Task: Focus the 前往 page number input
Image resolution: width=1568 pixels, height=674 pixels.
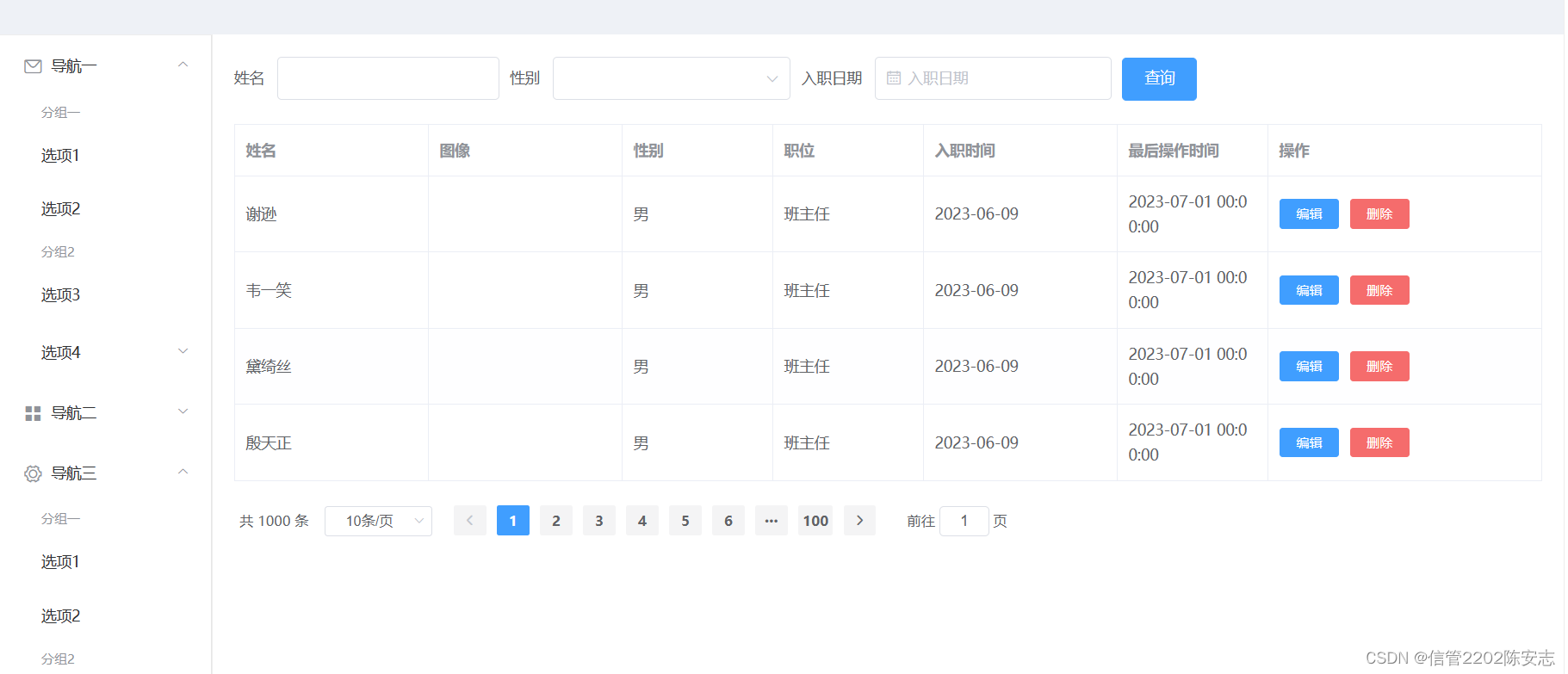Action: click(x=964, y=521)
